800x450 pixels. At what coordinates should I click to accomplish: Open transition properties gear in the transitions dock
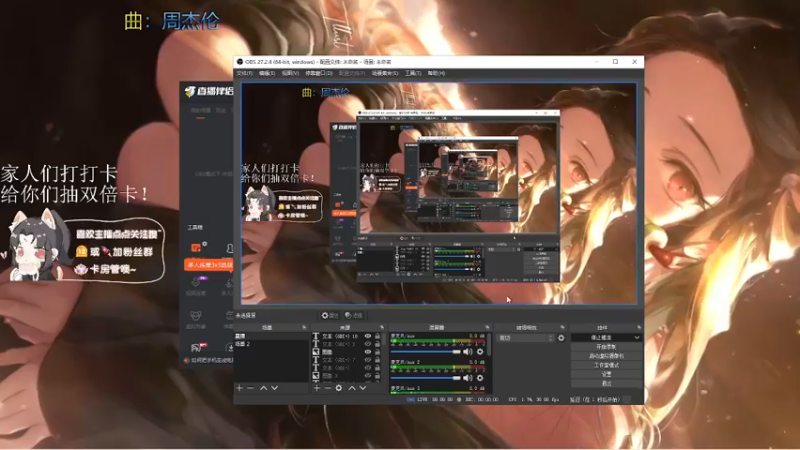561,338
